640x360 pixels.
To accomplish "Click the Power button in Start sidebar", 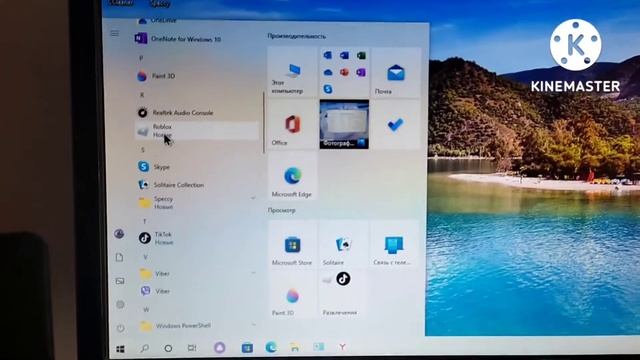I will pos(120,328).
